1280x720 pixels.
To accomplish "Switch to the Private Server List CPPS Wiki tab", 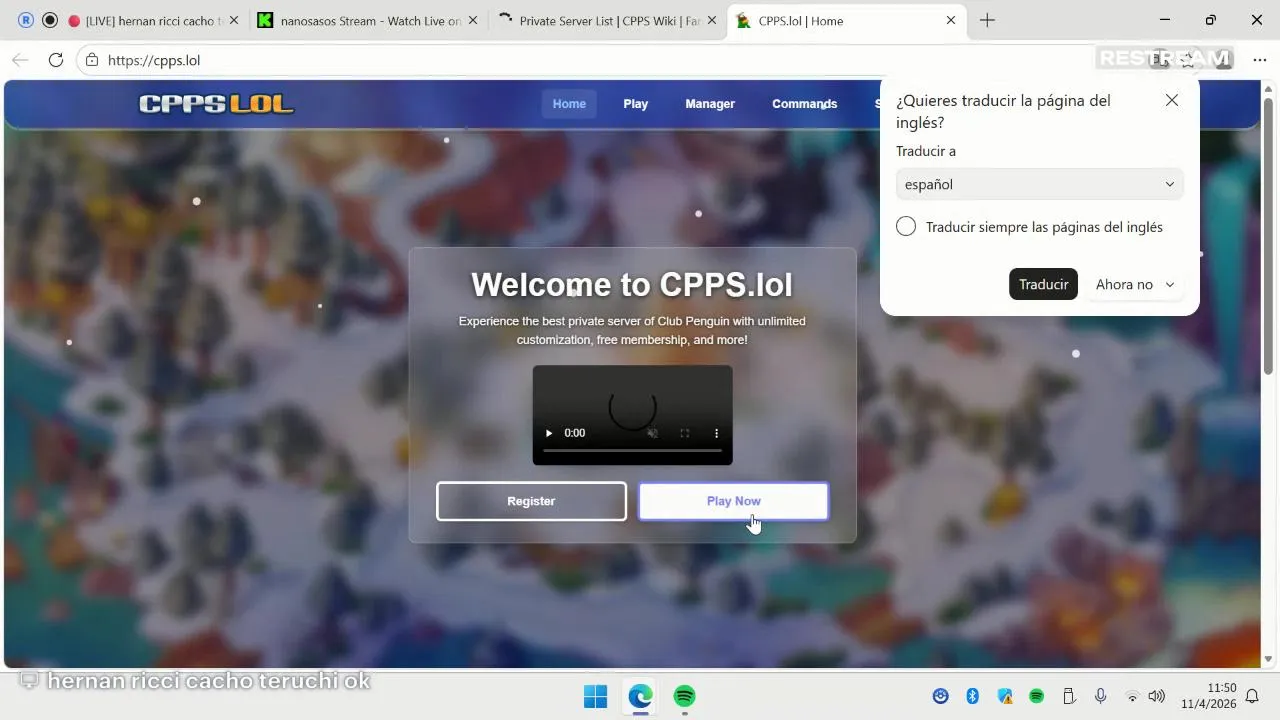I will (x=607, y=20).
